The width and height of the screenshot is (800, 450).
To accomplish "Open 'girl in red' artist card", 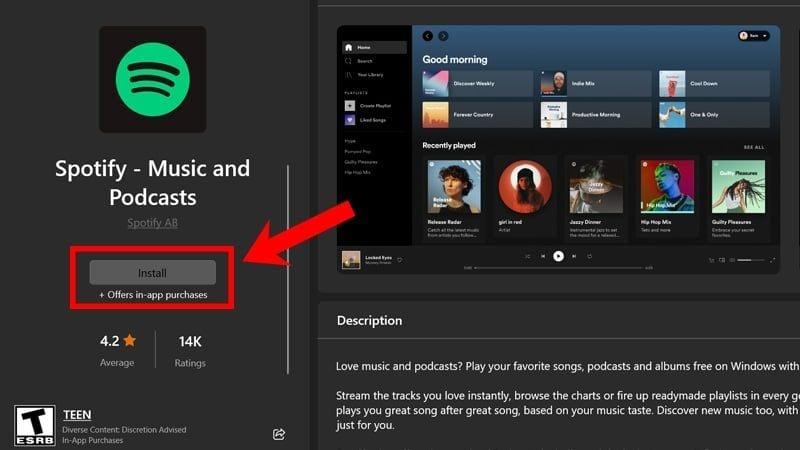I will point(524,197).
